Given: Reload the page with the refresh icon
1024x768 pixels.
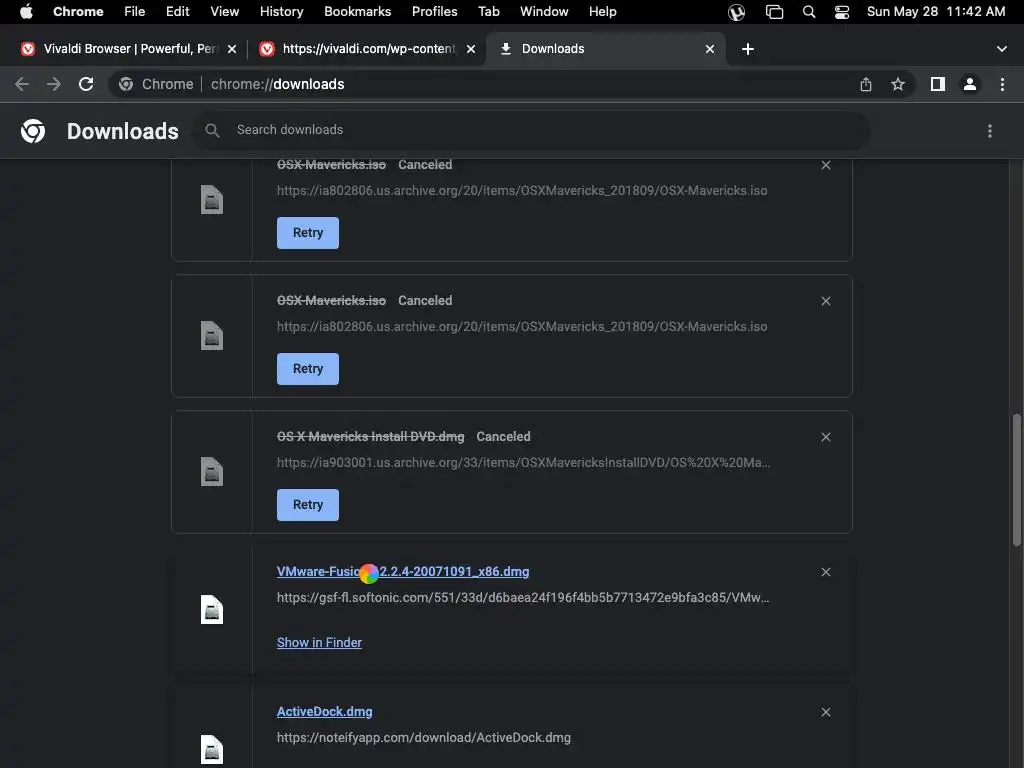Looking at the screenshot, I should click(86, 84).
